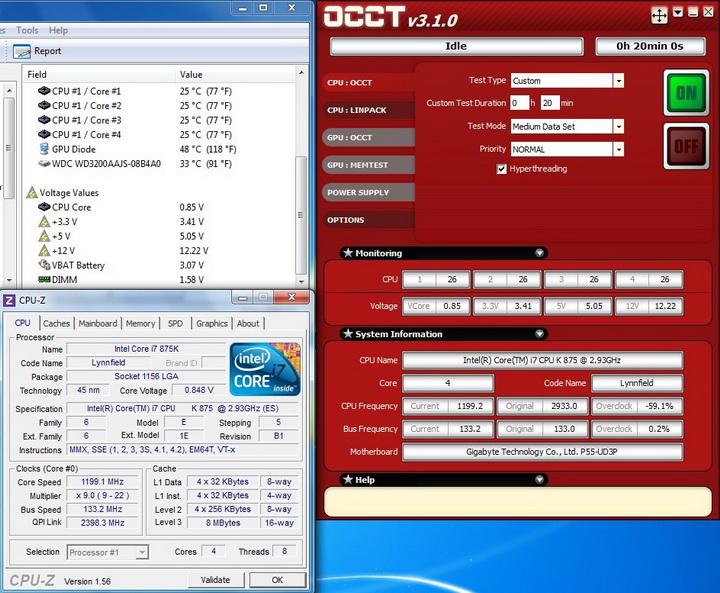Open the Tools menu
Screen dimensions: 720x593
click(27, 30)
